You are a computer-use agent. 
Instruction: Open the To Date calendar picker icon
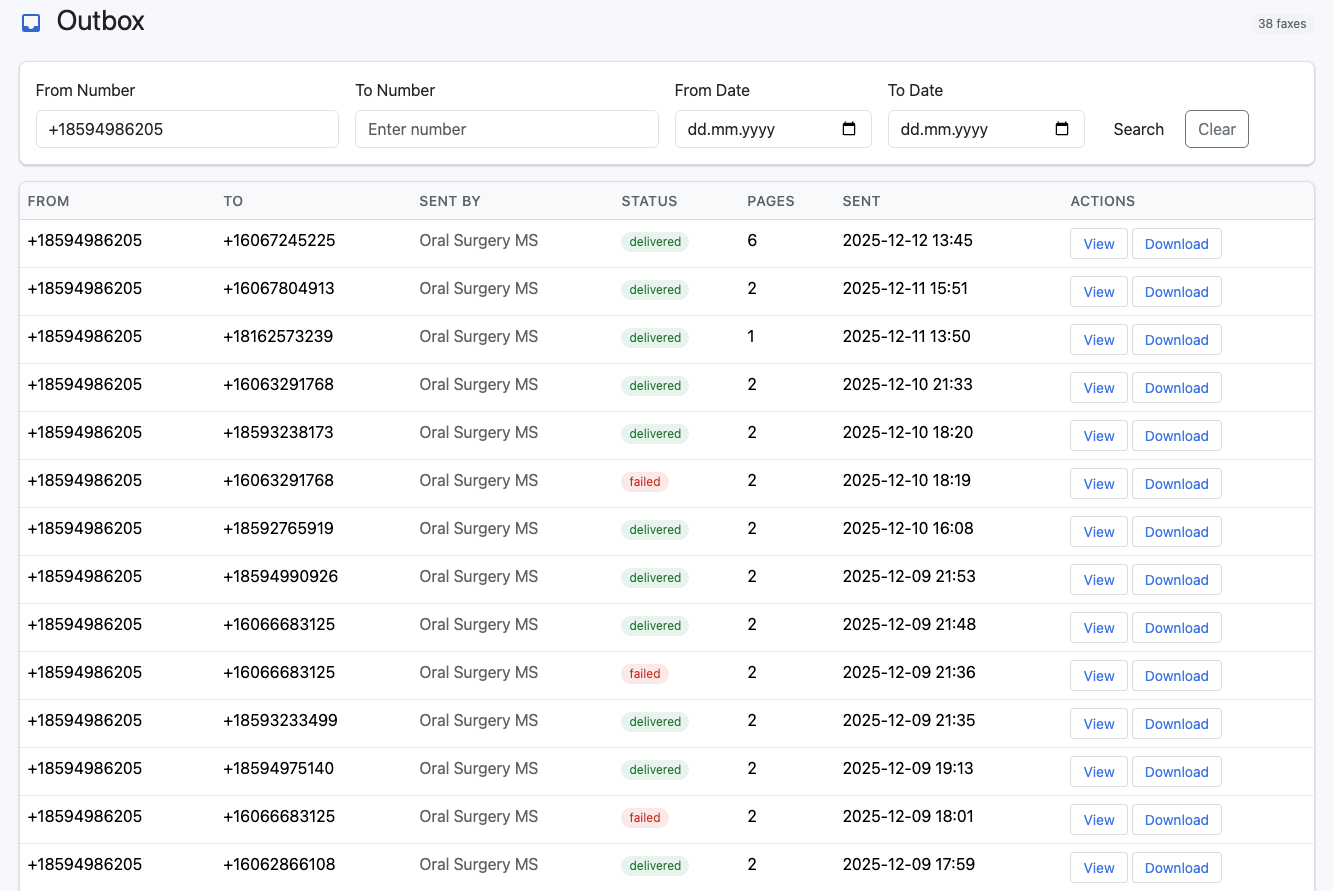pos(1062,129)
